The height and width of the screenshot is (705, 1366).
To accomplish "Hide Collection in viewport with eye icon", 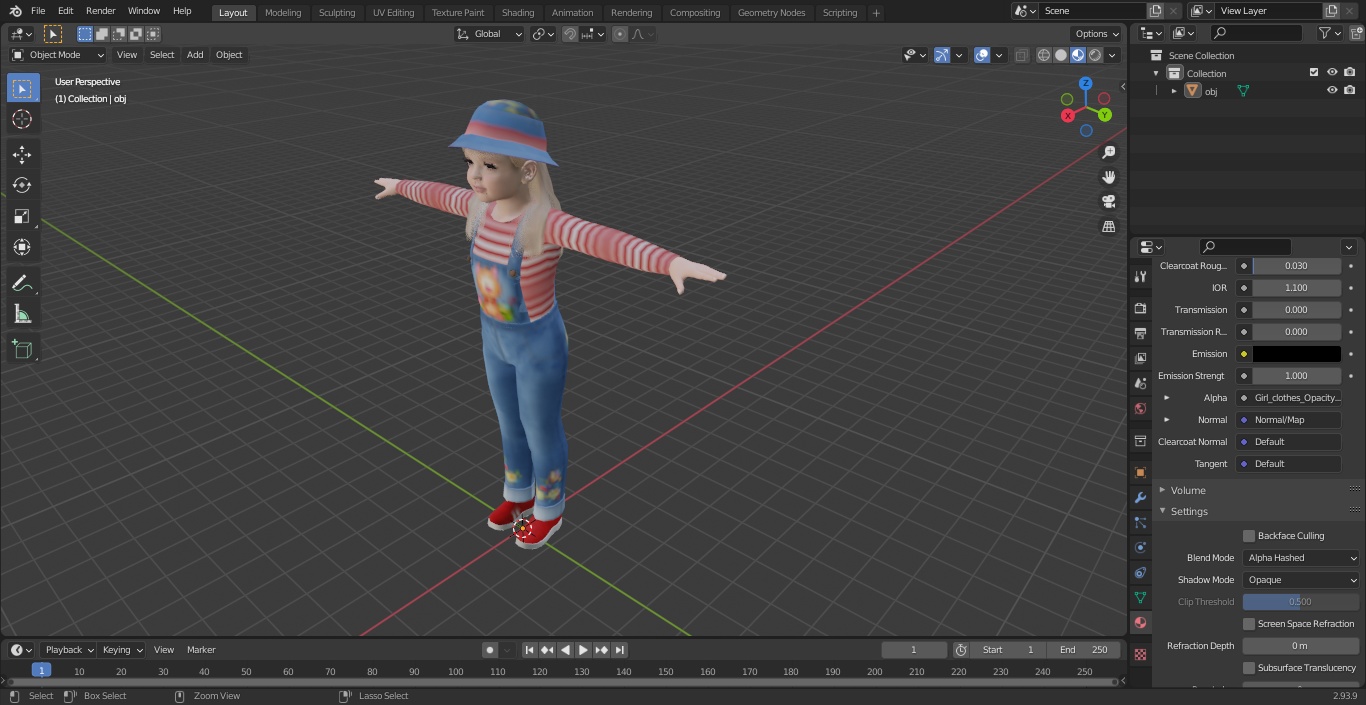I will point(1332,73).
